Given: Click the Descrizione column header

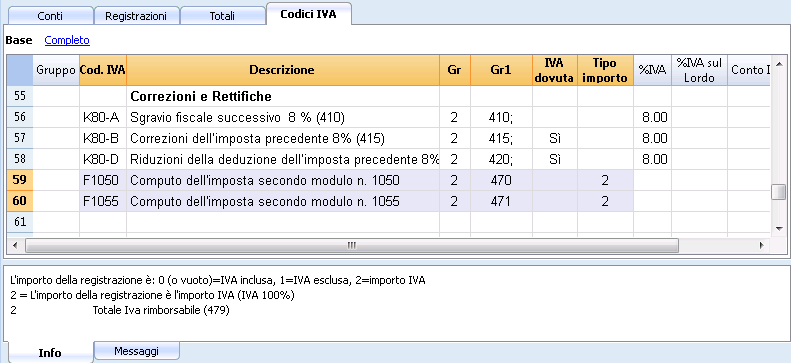Looking at the screenshot, I should [283, 70].
